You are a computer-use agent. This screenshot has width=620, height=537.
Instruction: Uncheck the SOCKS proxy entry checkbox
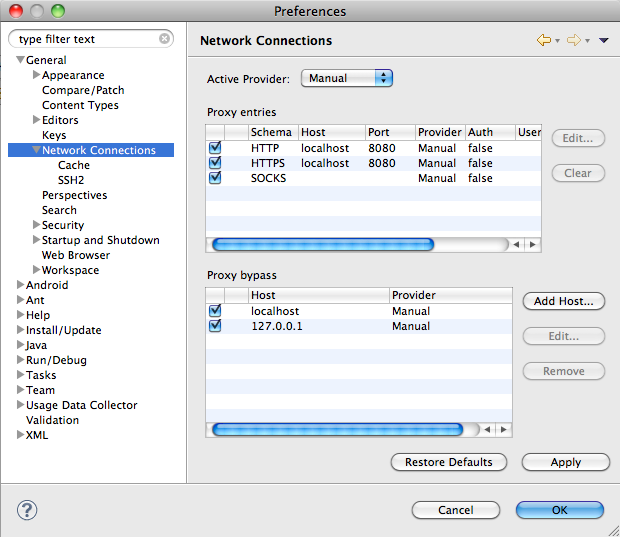coord(215,178)
